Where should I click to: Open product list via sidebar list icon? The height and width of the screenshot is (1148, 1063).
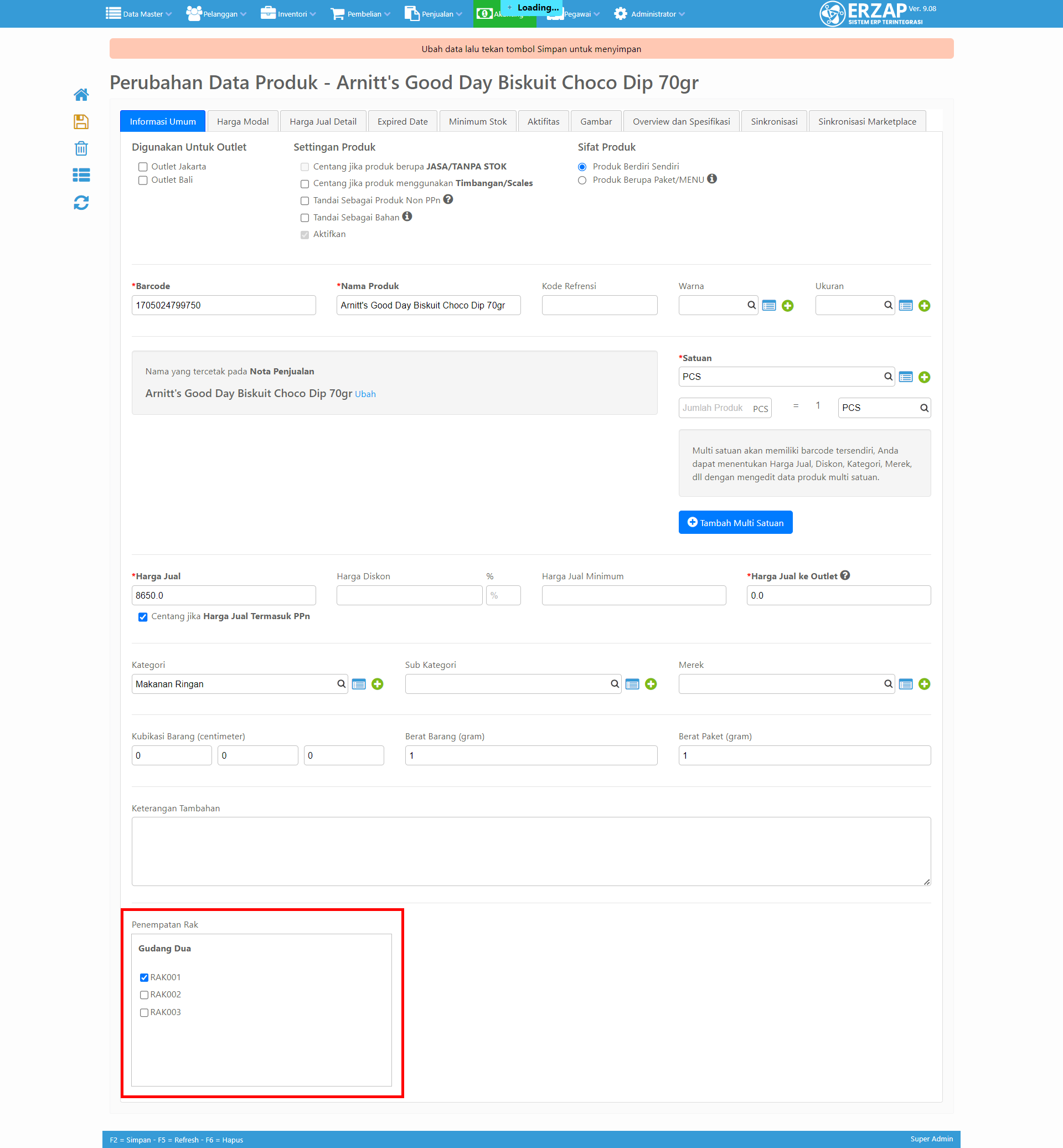point(81,175)
